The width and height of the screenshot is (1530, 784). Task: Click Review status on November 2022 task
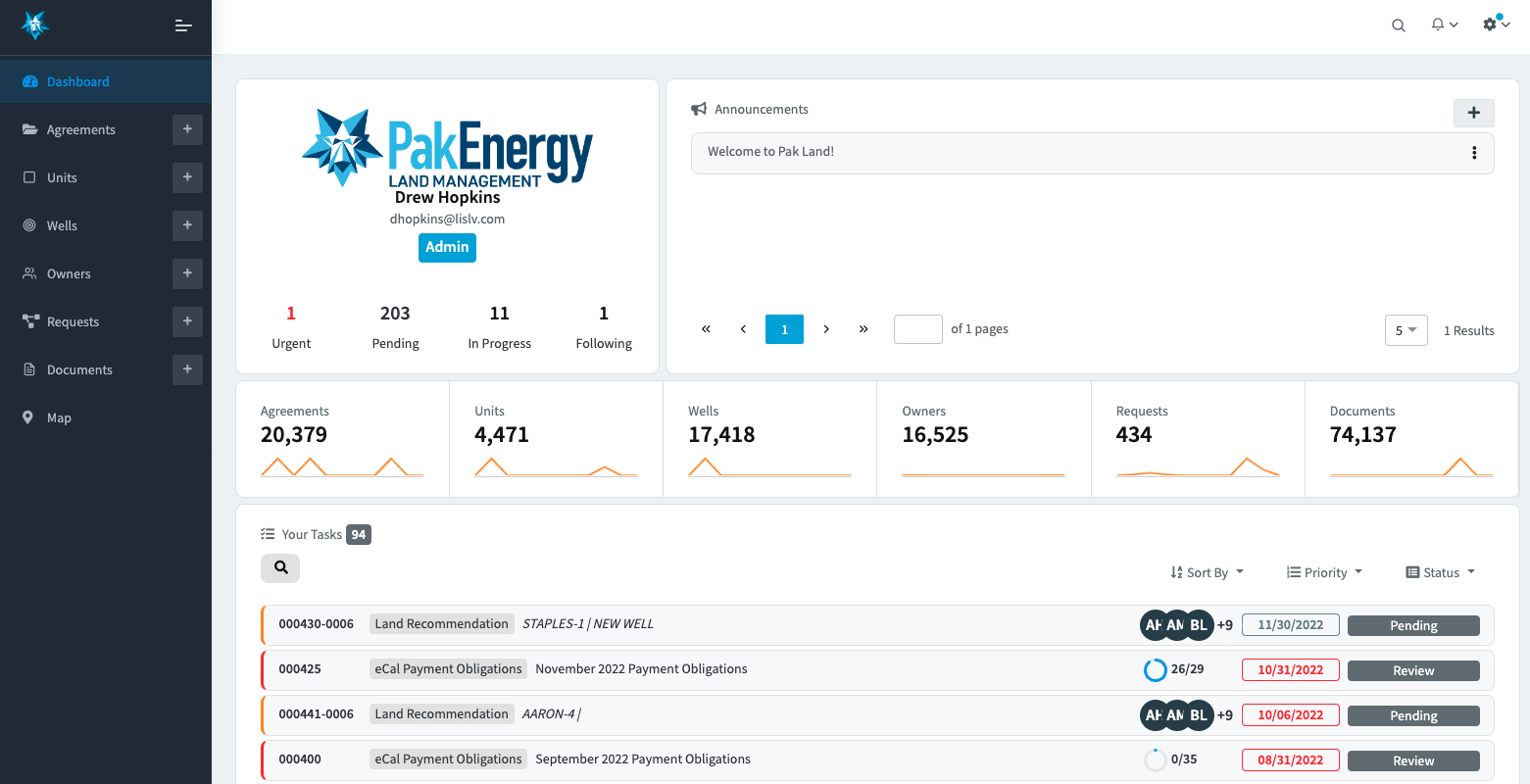coord(1413,670)
